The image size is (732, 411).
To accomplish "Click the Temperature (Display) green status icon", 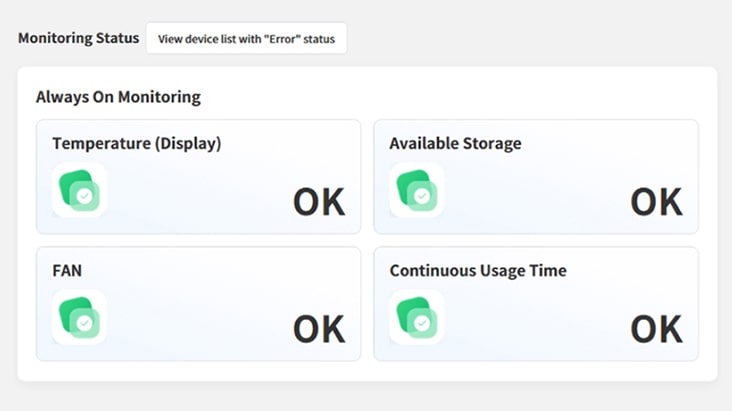I will coord(79,190).
